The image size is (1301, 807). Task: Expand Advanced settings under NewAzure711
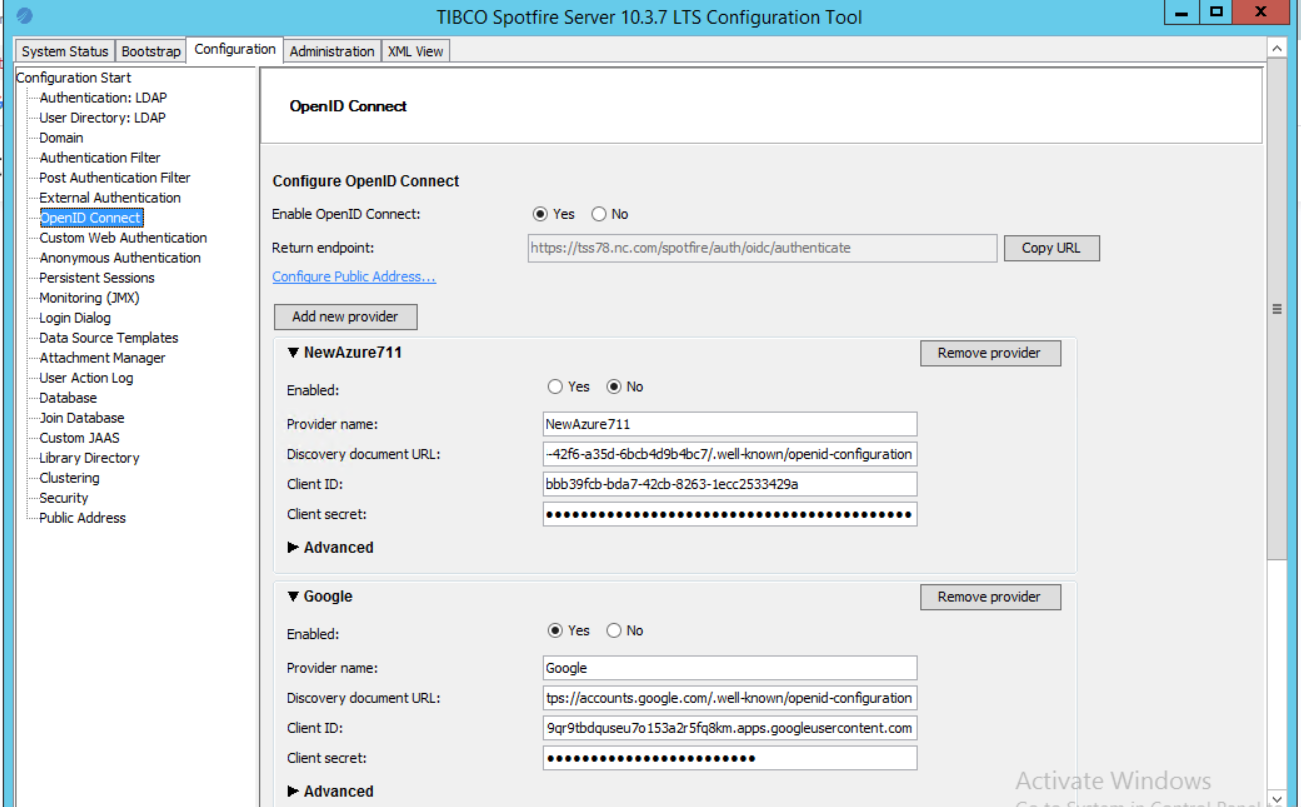tap(293, 547)
